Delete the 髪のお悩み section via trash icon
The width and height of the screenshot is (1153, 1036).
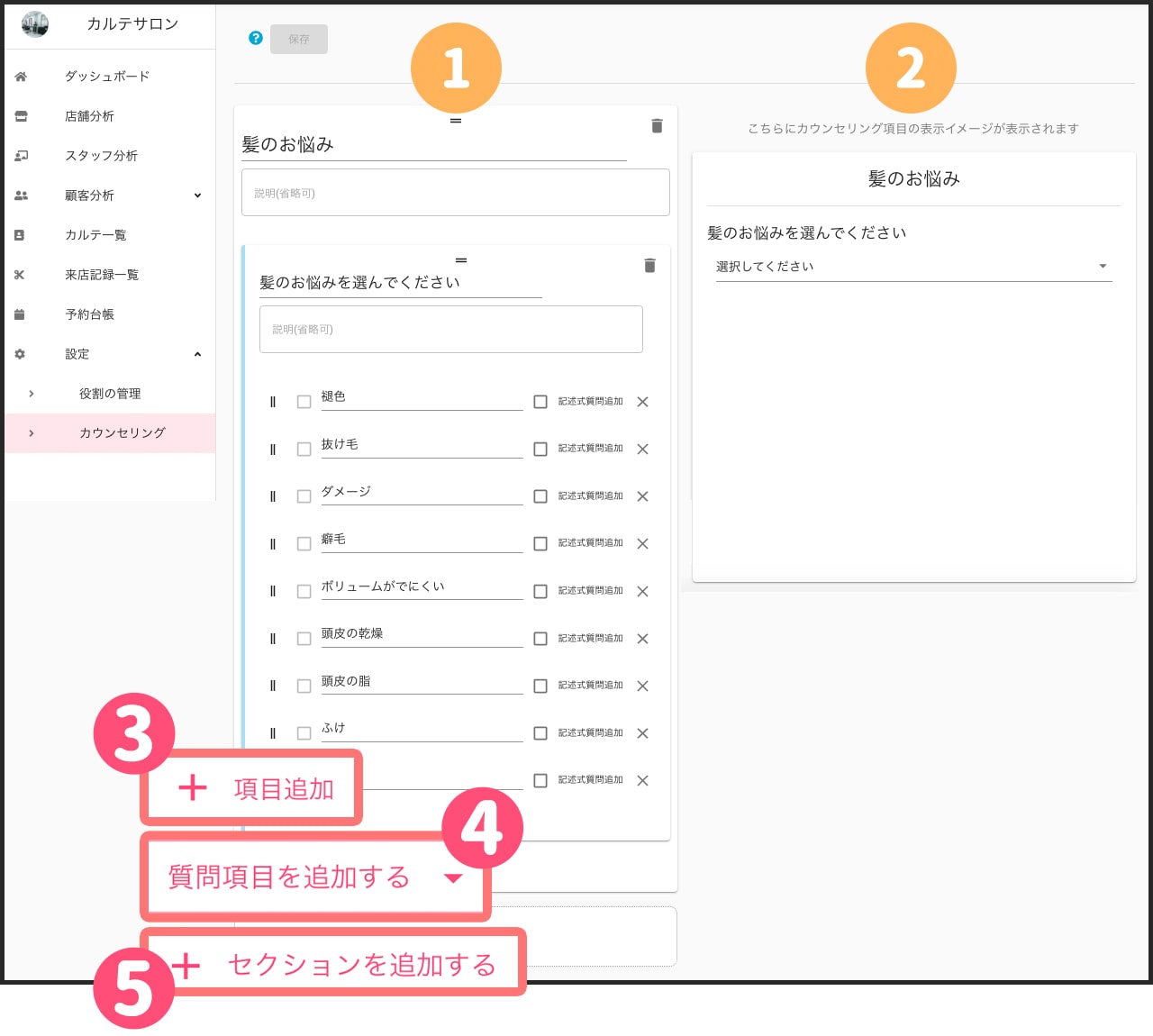(x=657, y=126)
